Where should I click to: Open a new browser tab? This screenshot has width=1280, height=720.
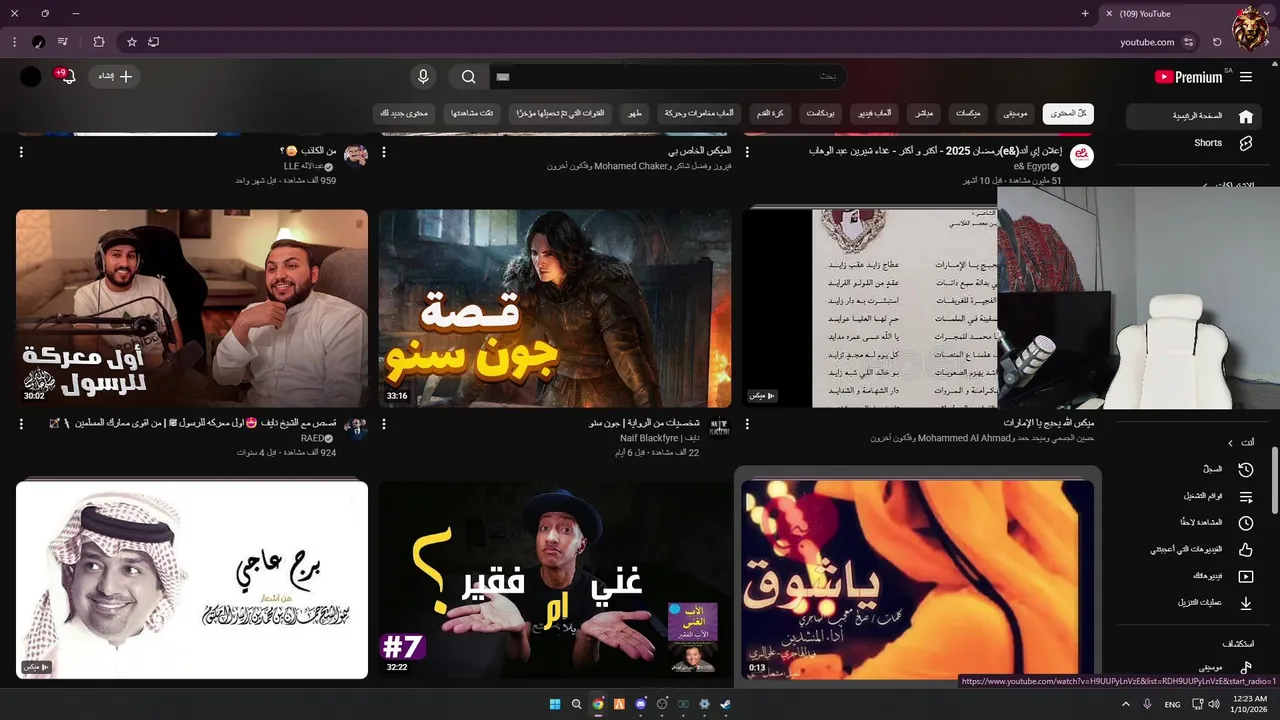click(x=1085, y=14)
